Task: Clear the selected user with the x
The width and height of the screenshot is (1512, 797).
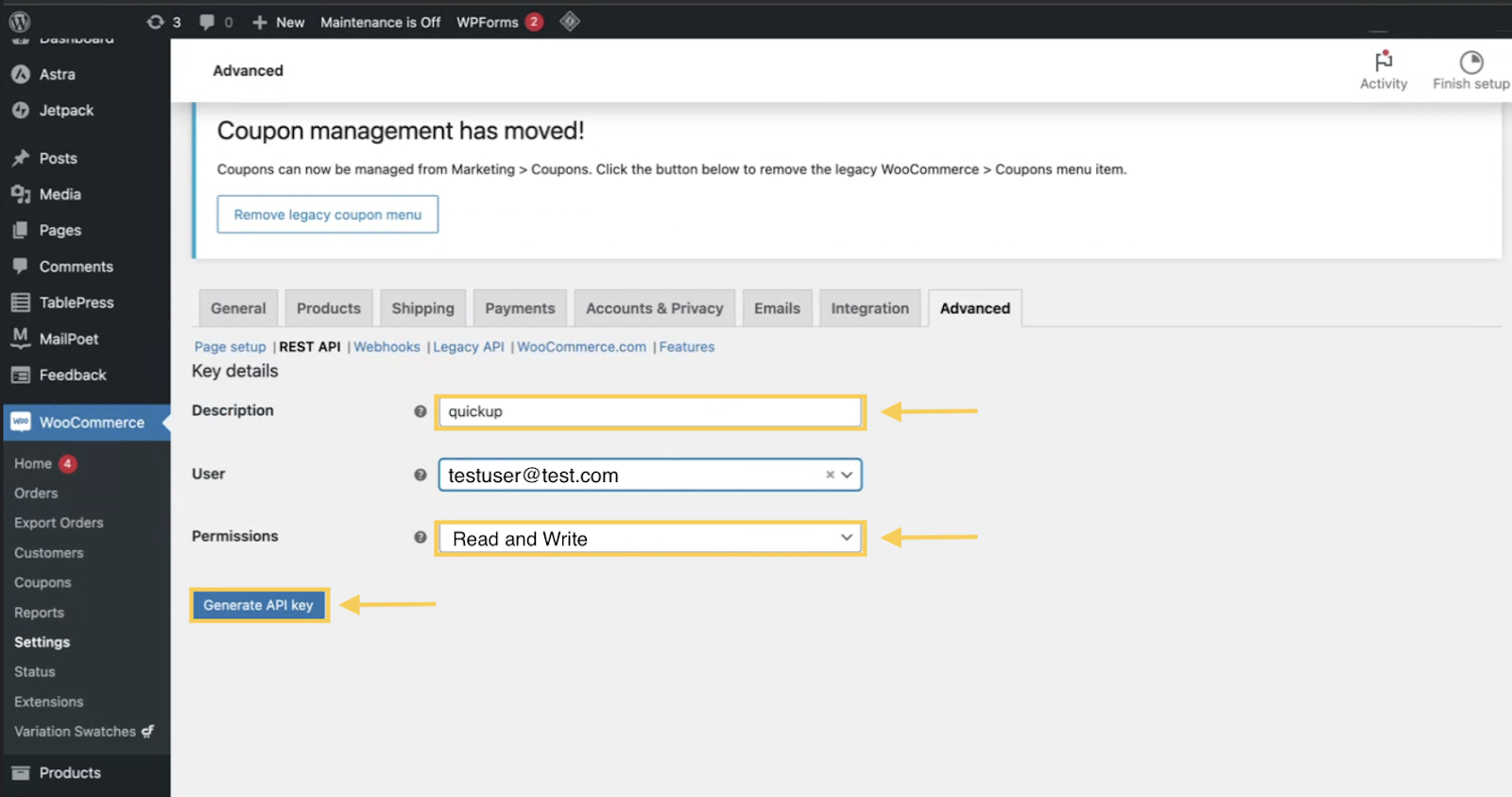Action: (830, 475)
